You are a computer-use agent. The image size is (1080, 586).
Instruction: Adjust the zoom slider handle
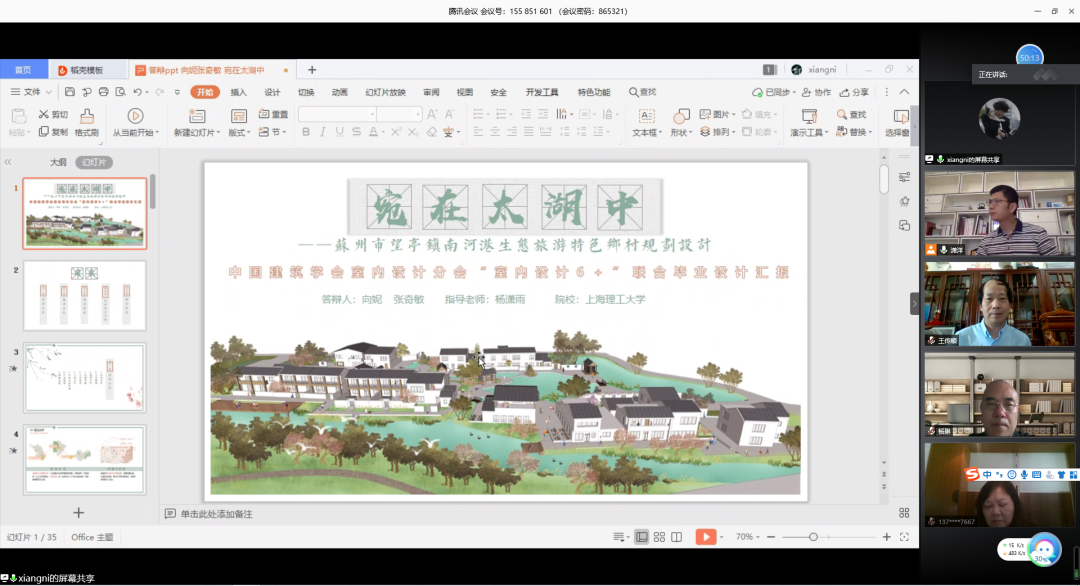813,537
